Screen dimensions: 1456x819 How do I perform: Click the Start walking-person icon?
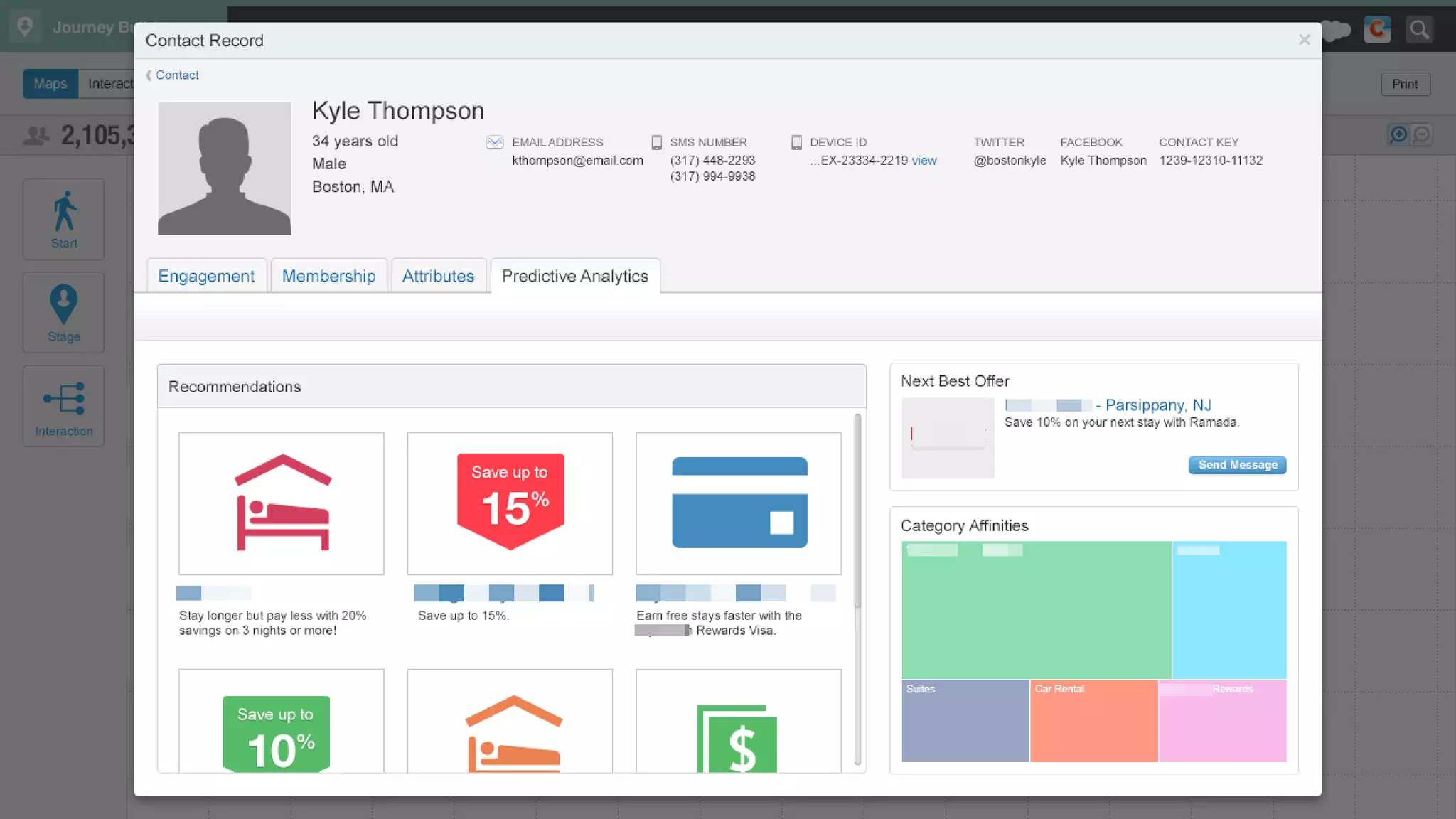click(64, 211)
